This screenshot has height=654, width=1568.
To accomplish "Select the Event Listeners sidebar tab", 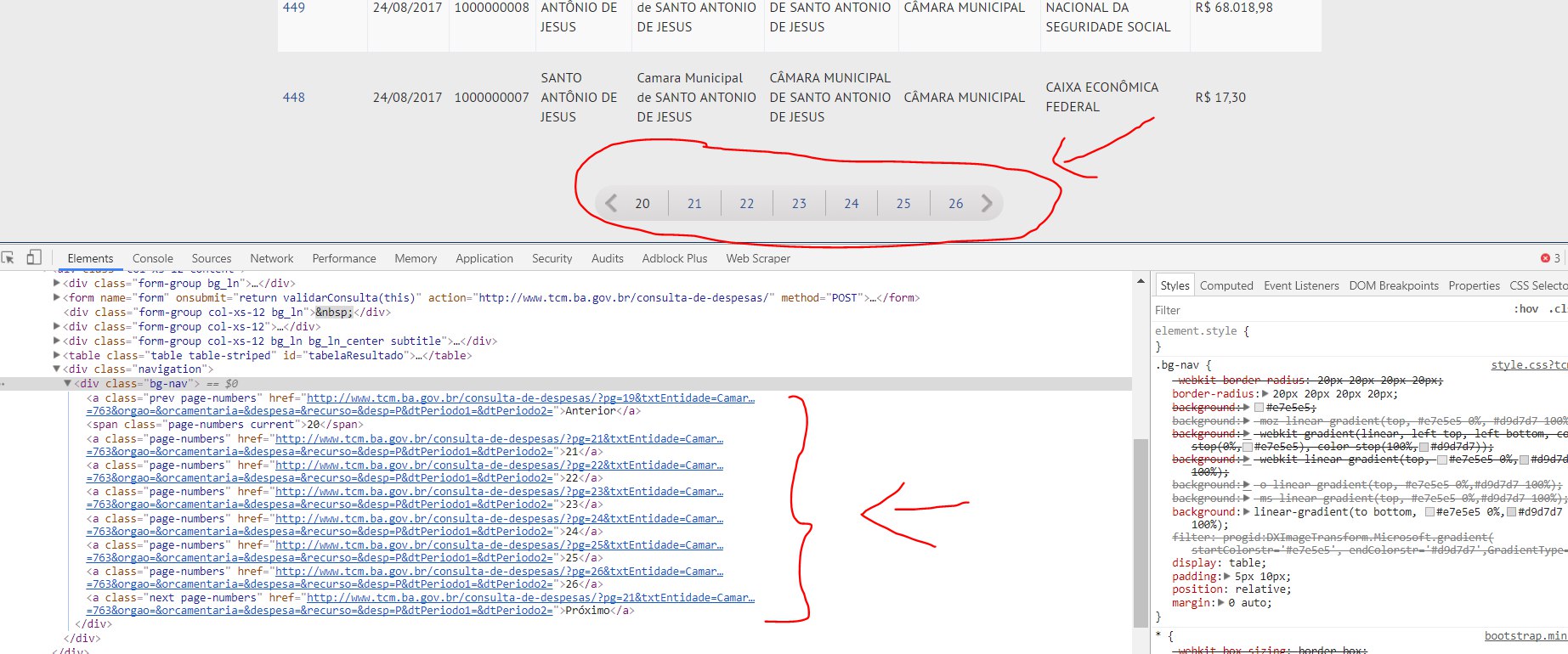I will point(1301,285).
